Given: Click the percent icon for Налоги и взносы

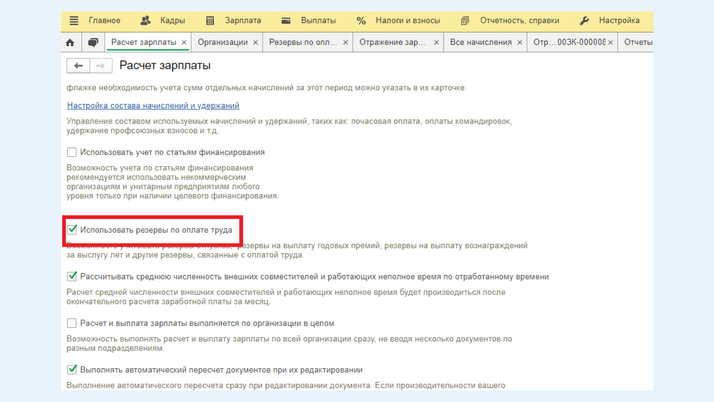Looking at the screenshot, I should click(361, 20).
